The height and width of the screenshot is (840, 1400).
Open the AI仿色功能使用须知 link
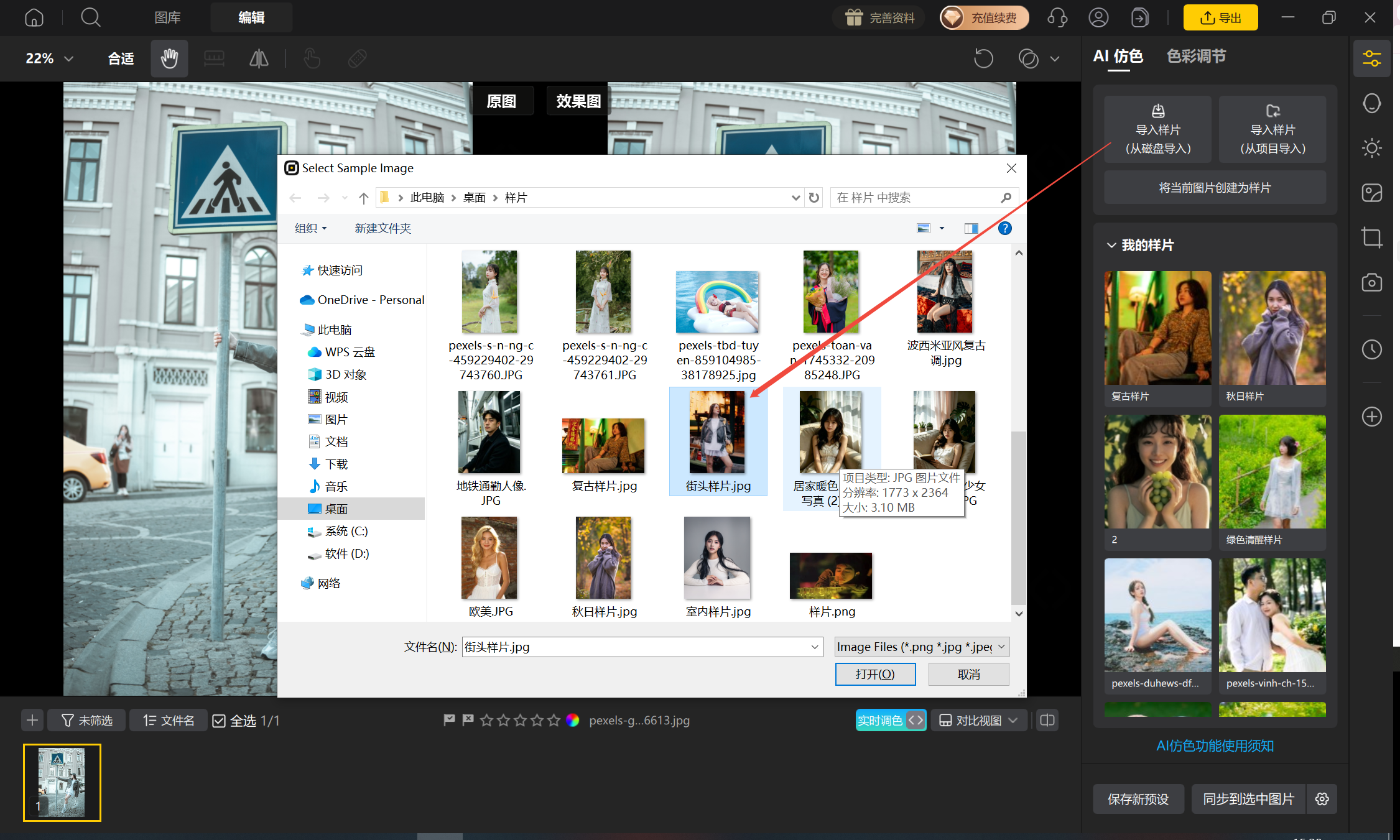click(1215, 745)
